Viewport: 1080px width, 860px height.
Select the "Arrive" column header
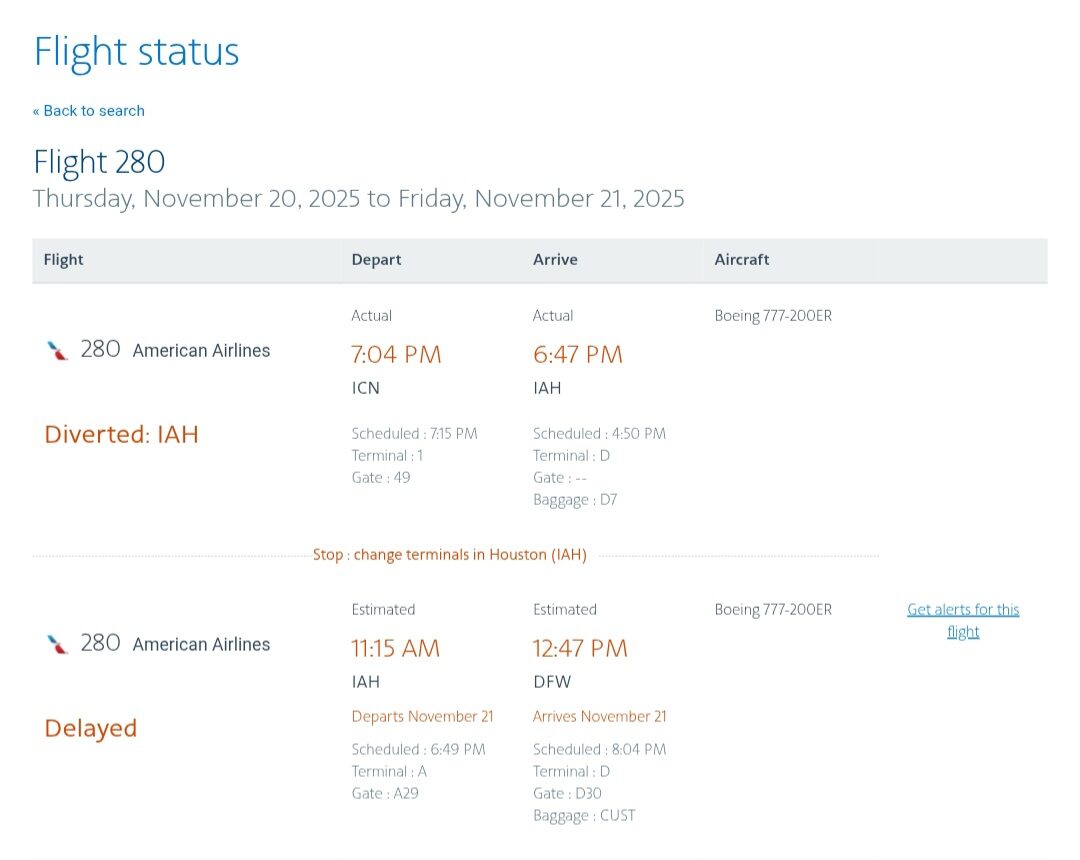click(x=555, y=260)
